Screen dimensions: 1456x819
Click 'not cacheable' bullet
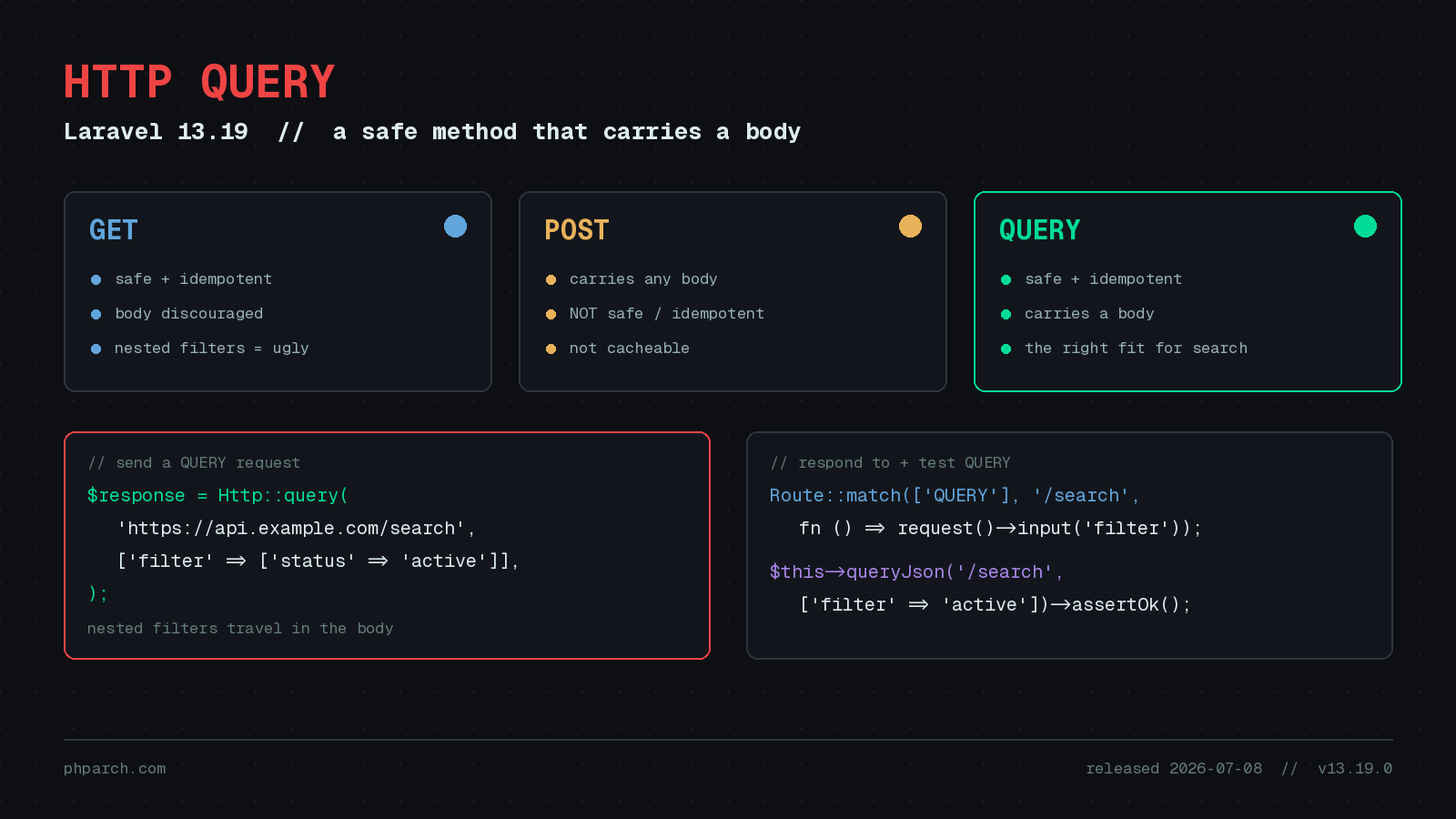[x=629, y=349]
